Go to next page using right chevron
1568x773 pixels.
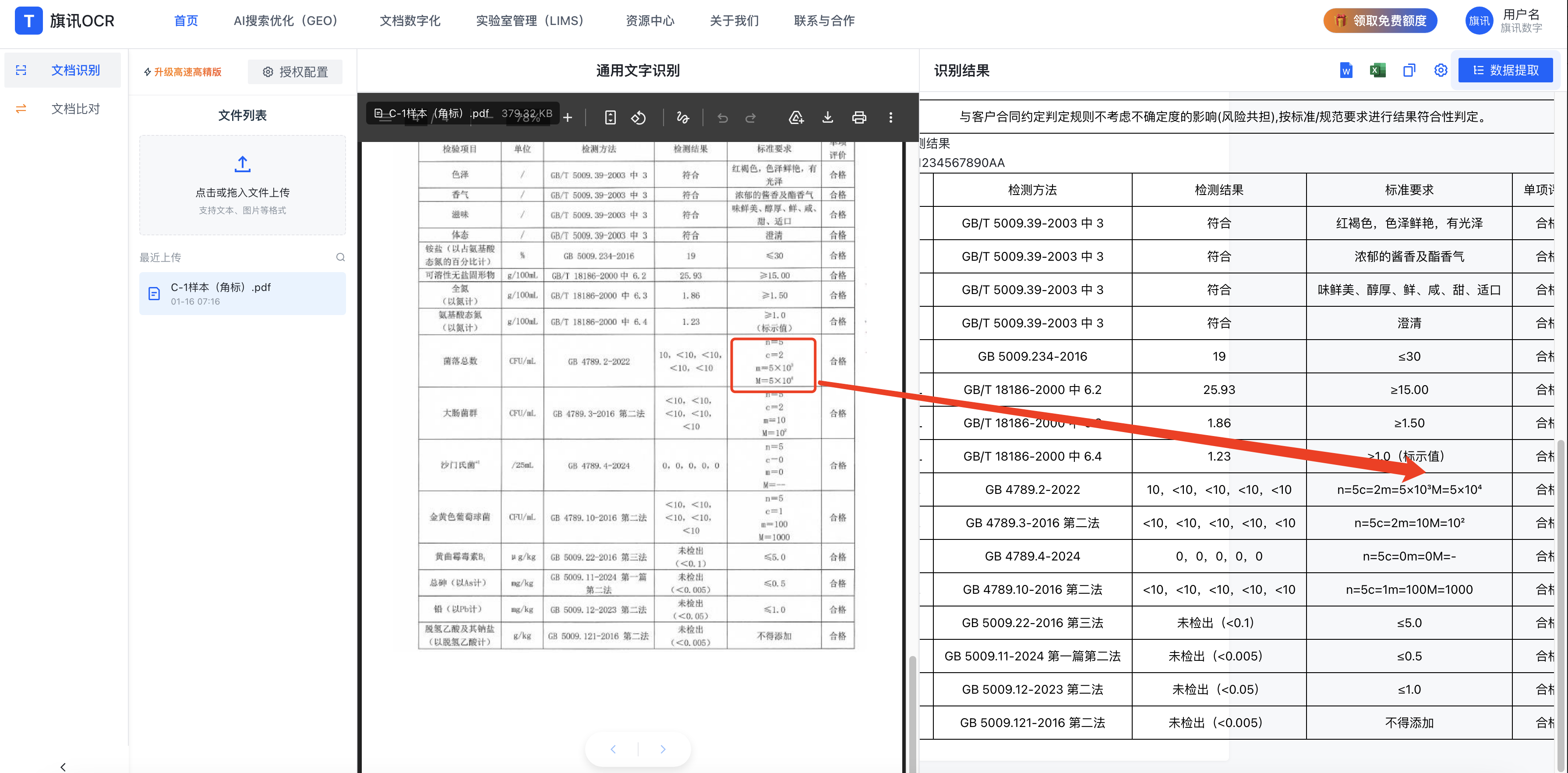[663, 749]
